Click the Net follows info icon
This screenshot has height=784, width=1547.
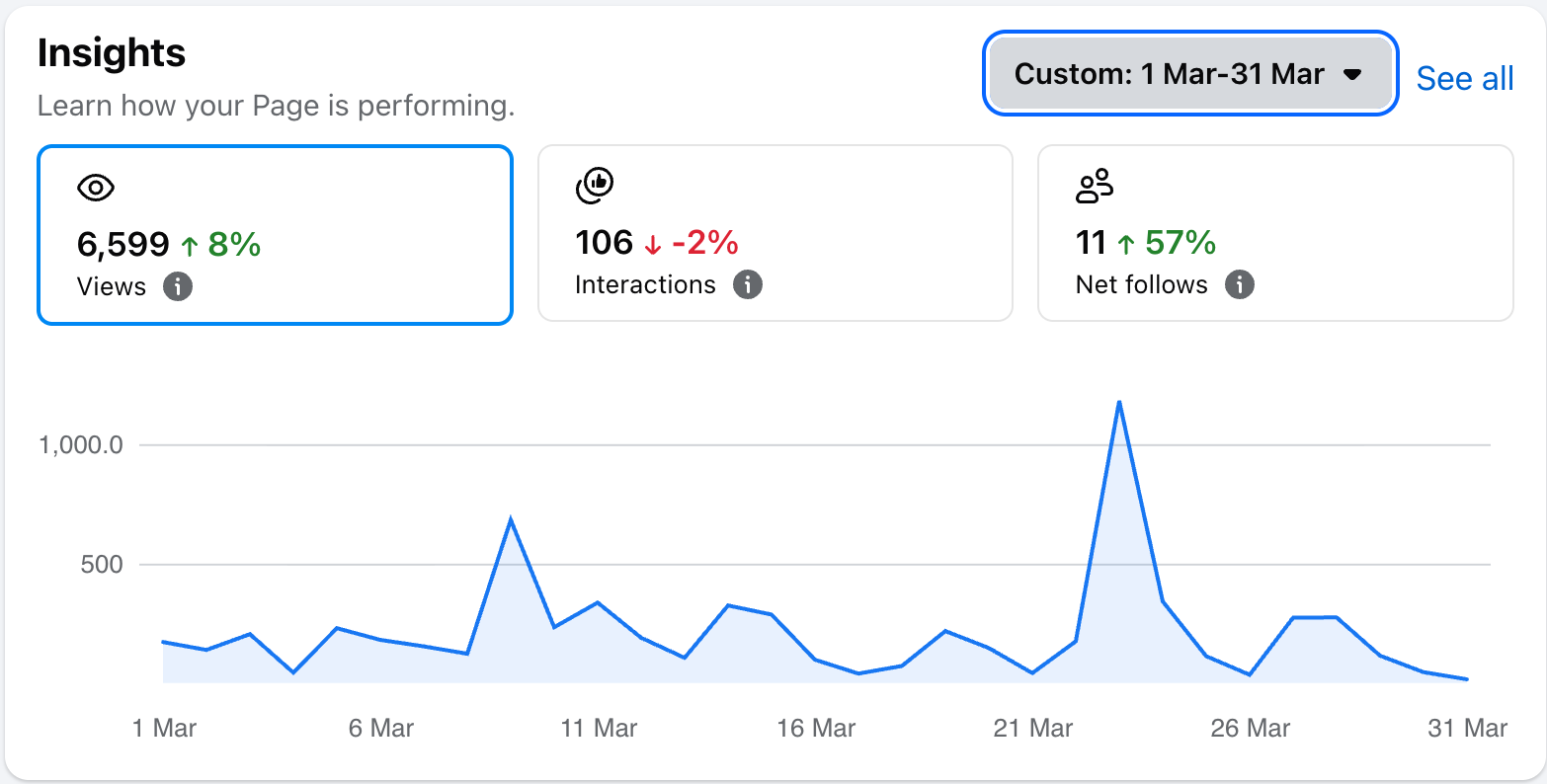tap(1240, 285)
